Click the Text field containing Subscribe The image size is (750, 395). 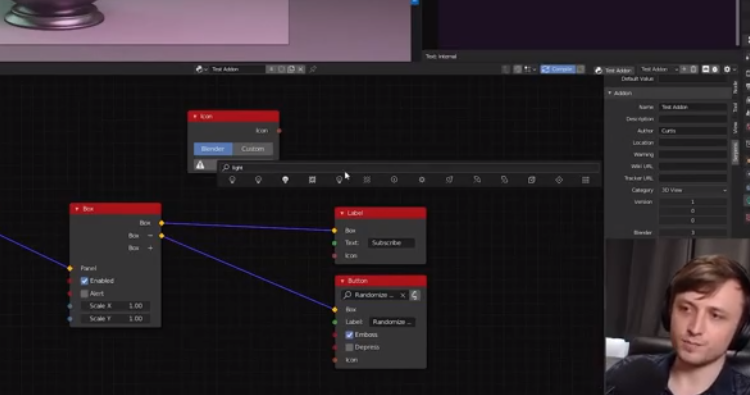391,243
